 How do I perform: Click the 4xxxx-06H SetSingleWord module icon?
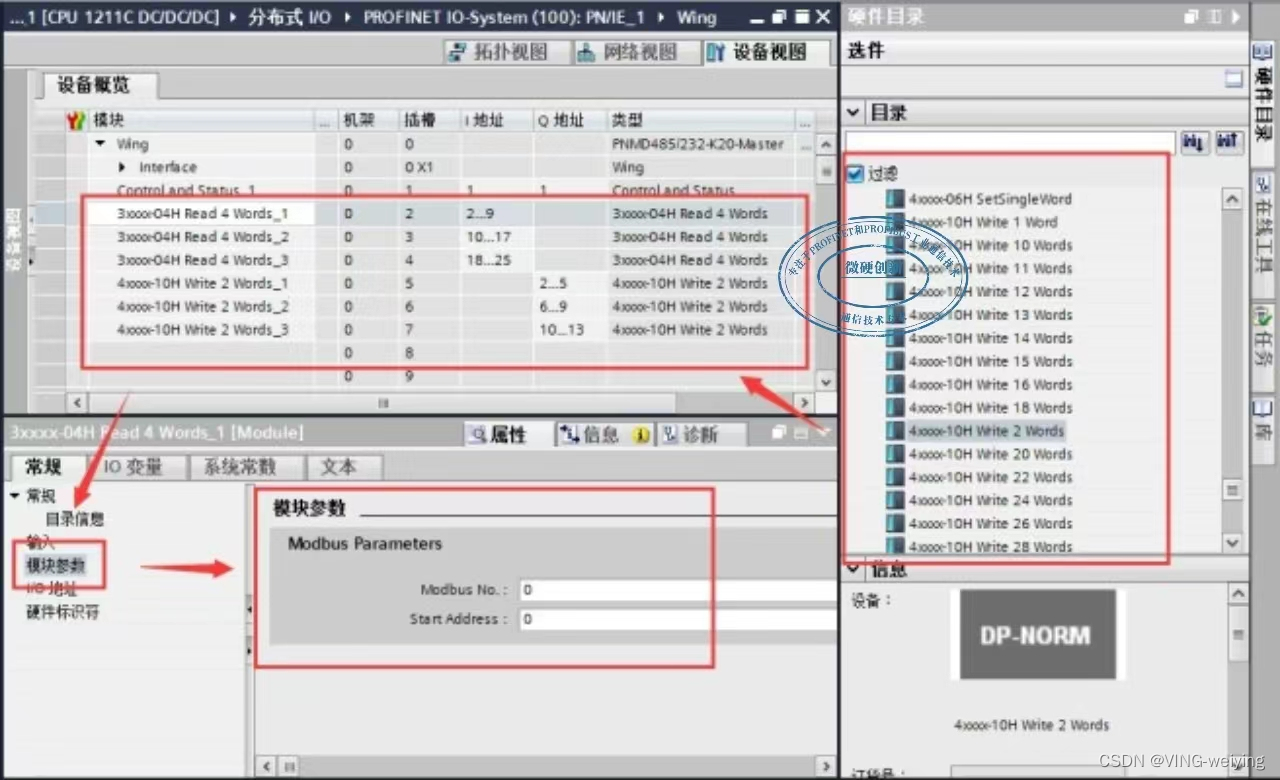tap(895, 199)
